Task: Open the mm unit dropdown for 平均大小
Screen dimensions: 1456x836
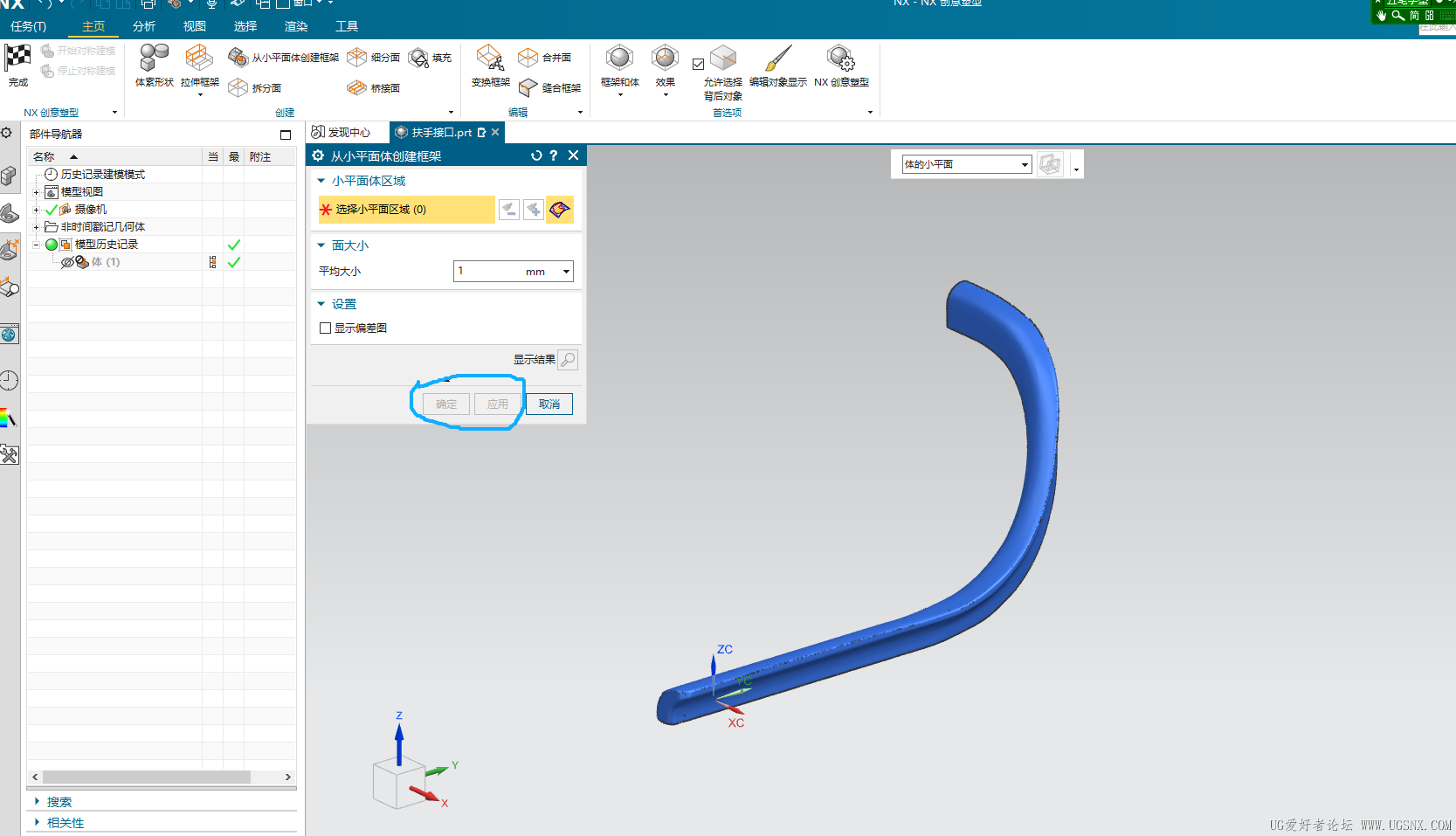Action: pos(566,272)
